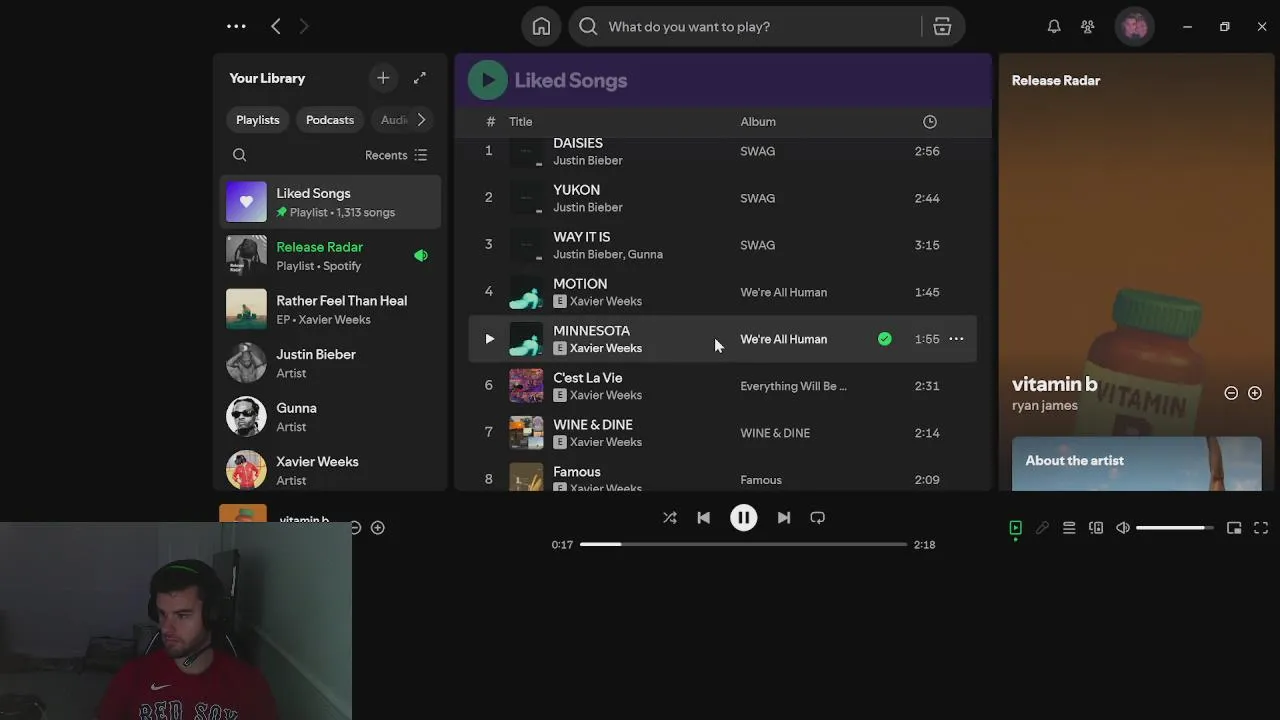Screen dimensions: 1280x720
Task: Search within Your Library
Action: 239,155
